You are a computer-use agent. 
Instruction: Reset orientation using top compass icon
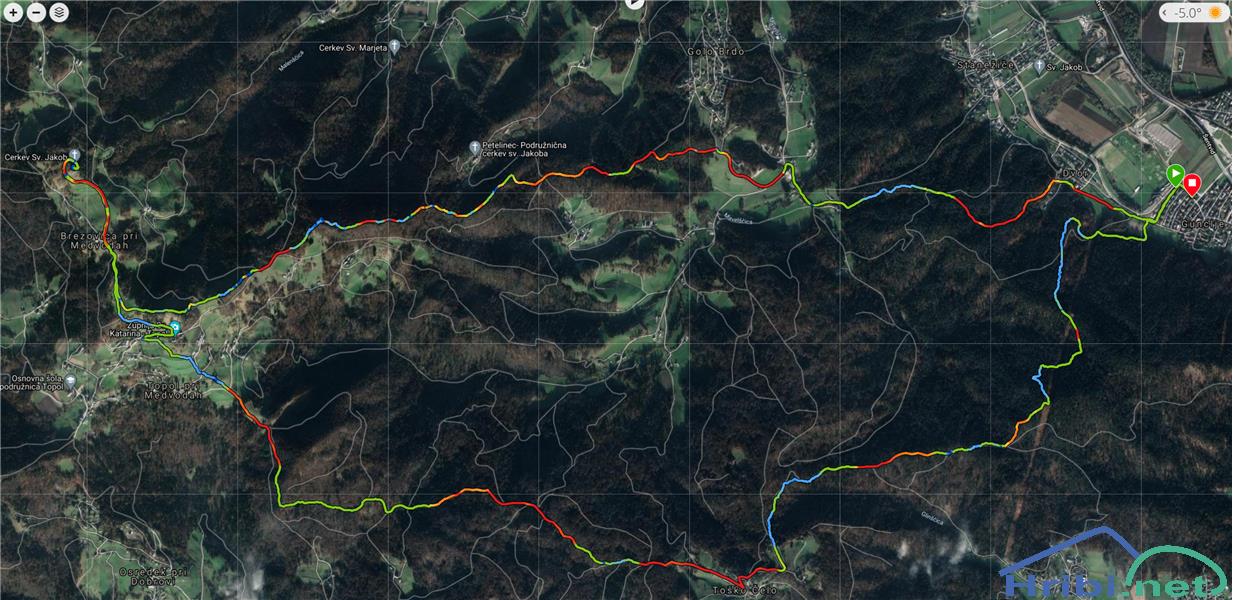[x=633, y=4]
